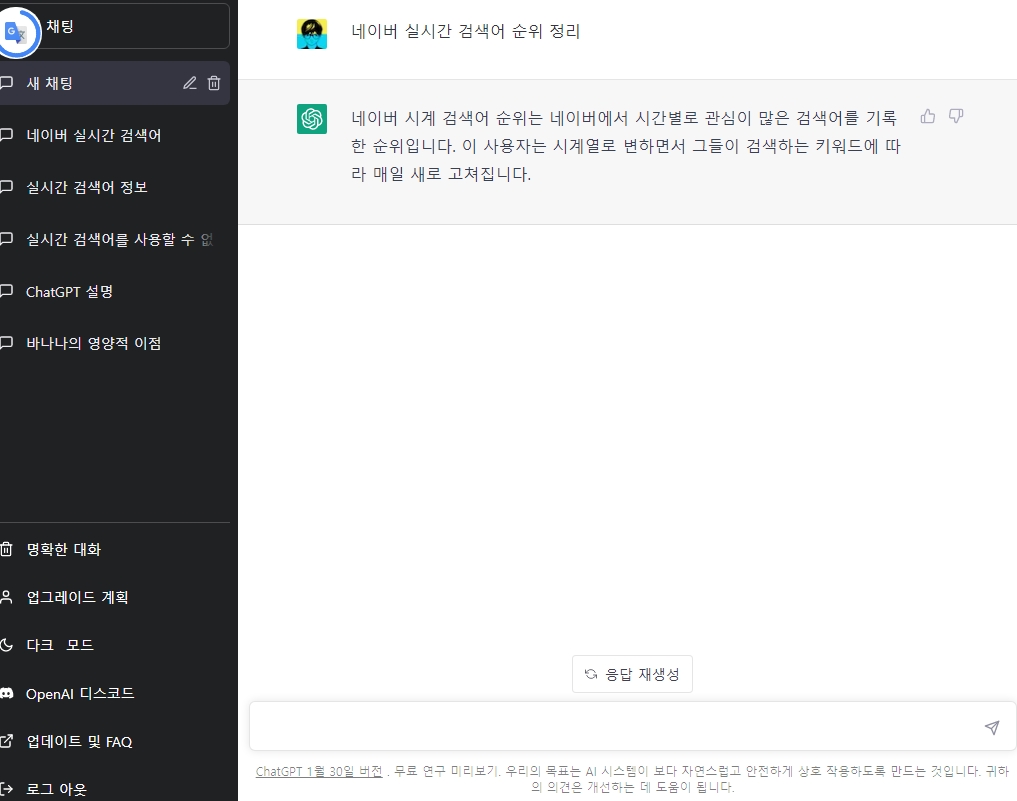Focus the message input box
Screen dimensions: 1017x801
click(632, 726)
